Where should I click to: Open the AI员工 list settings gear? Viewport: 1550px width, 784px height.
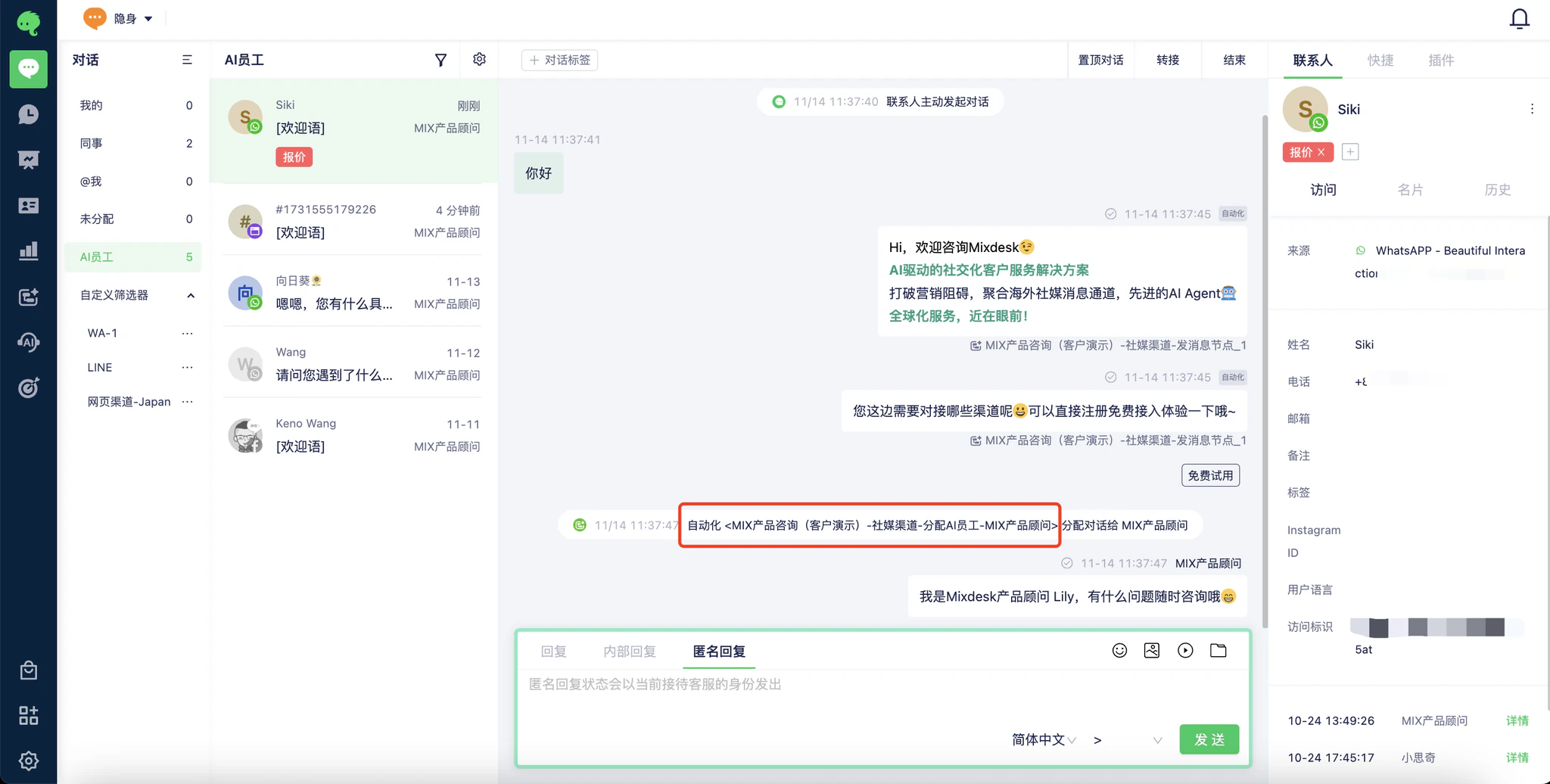pos(479,59)
